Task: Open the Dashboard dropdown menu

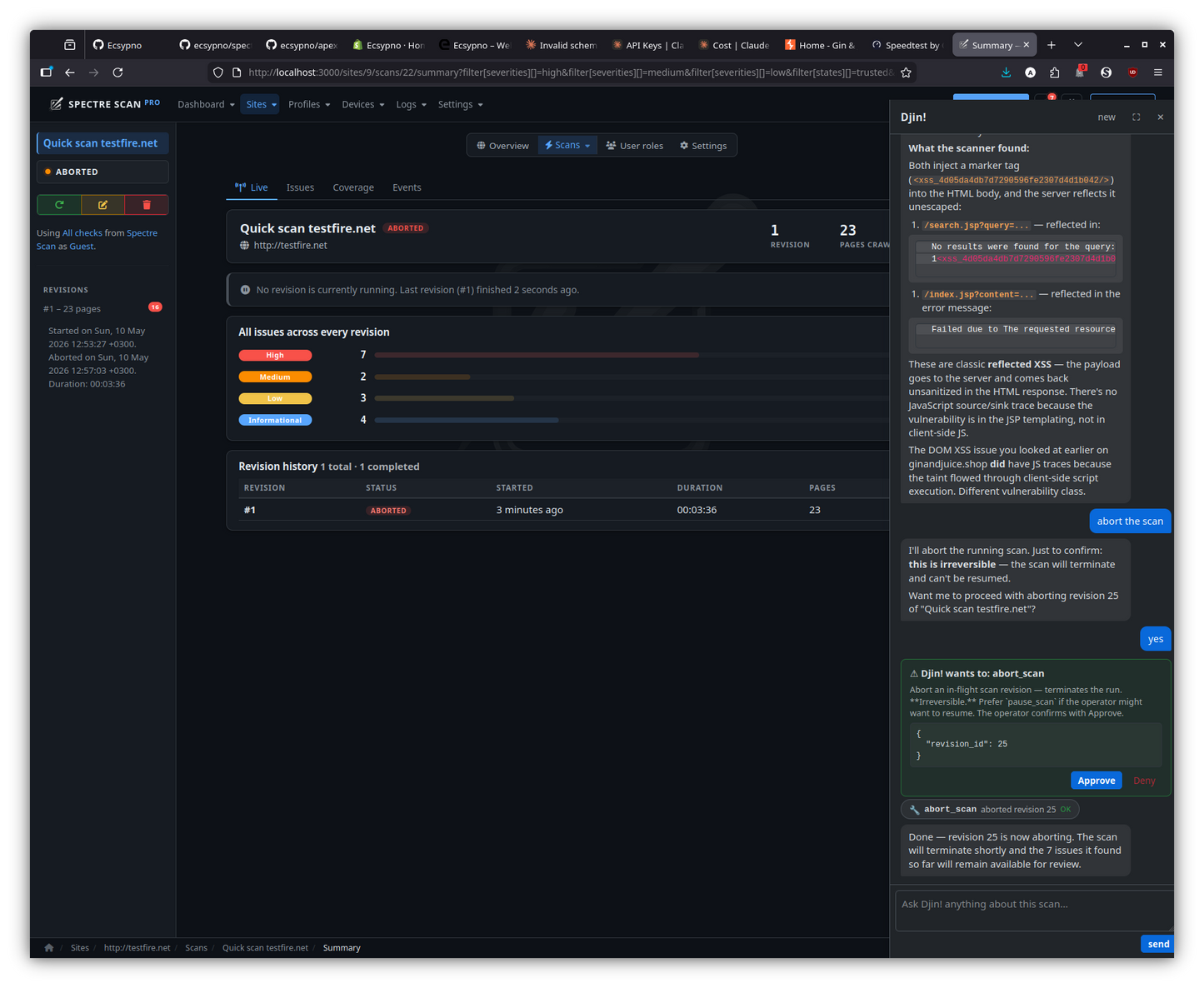Action: pos(206,105)
